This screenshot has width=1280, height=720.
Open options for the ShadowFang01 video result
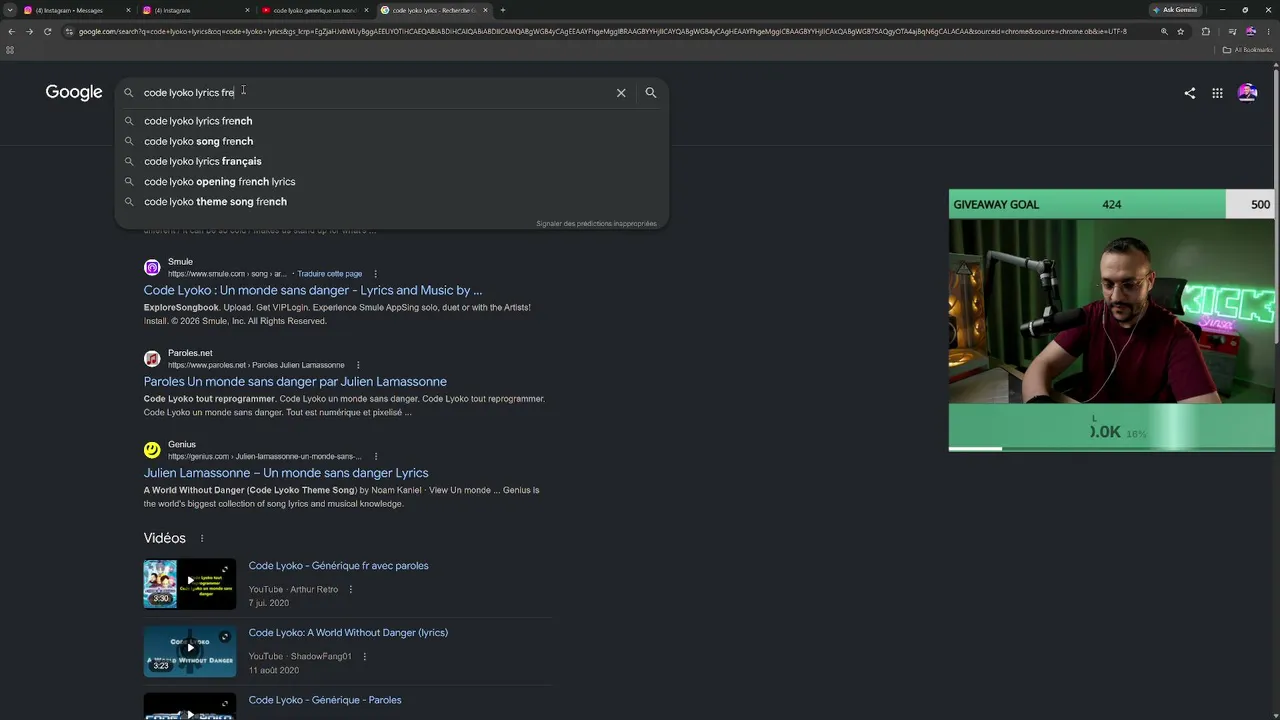point(365,657)
